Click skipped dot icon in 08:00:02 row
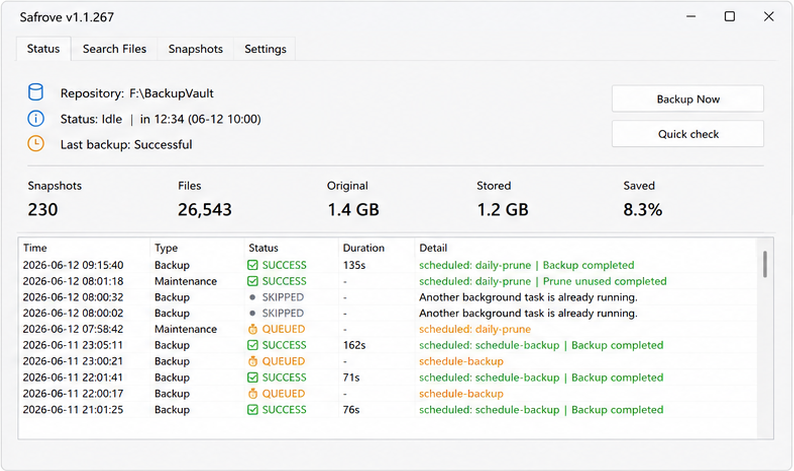 253,313
